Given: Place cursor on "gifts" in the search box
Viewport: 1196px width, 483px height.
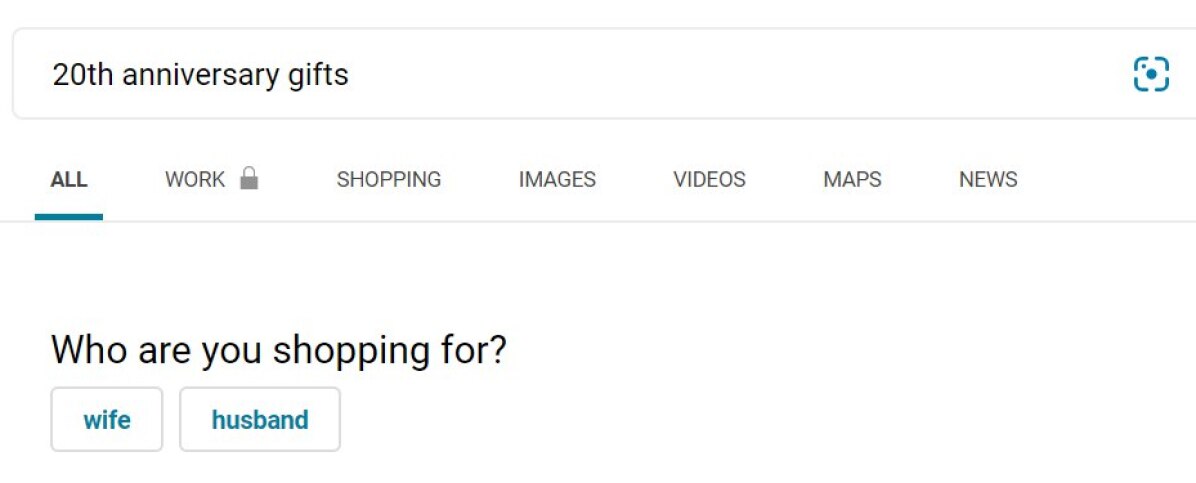Looking at the screenshot, I should [x=318, y=75].
